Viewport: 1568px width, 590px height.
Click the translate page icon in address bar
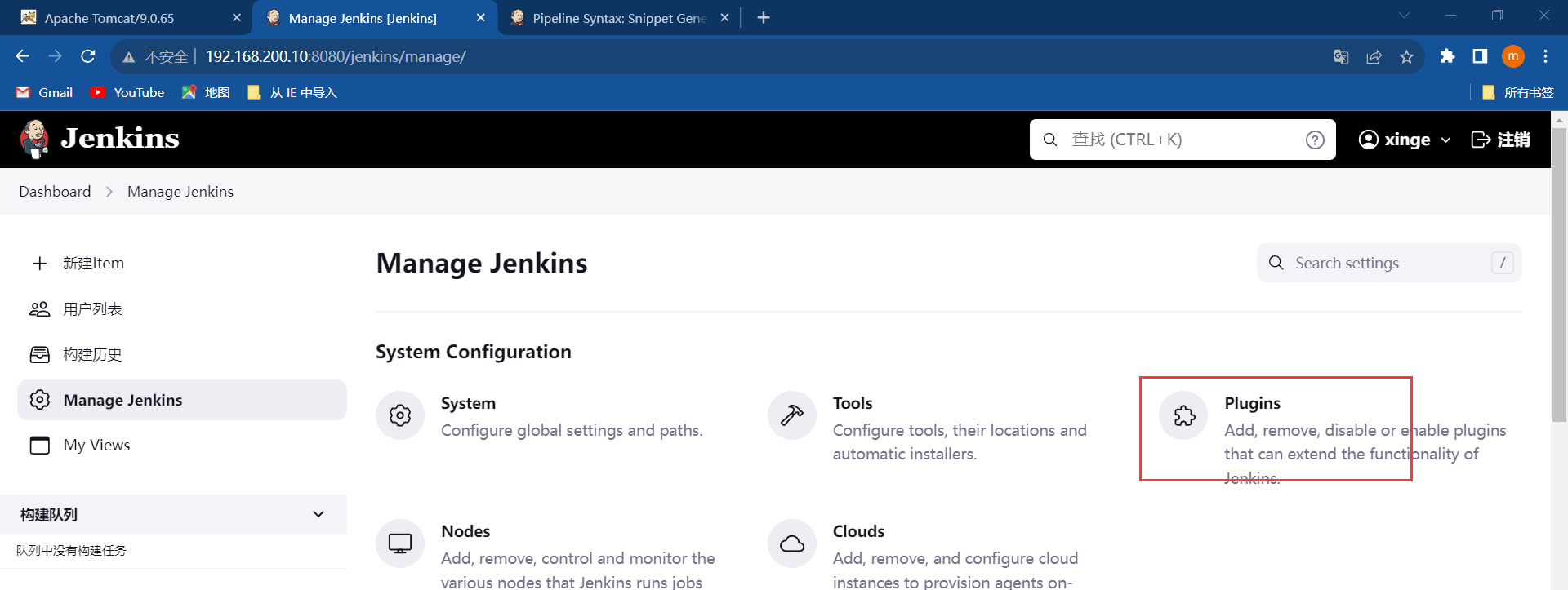coord(1341,56)
